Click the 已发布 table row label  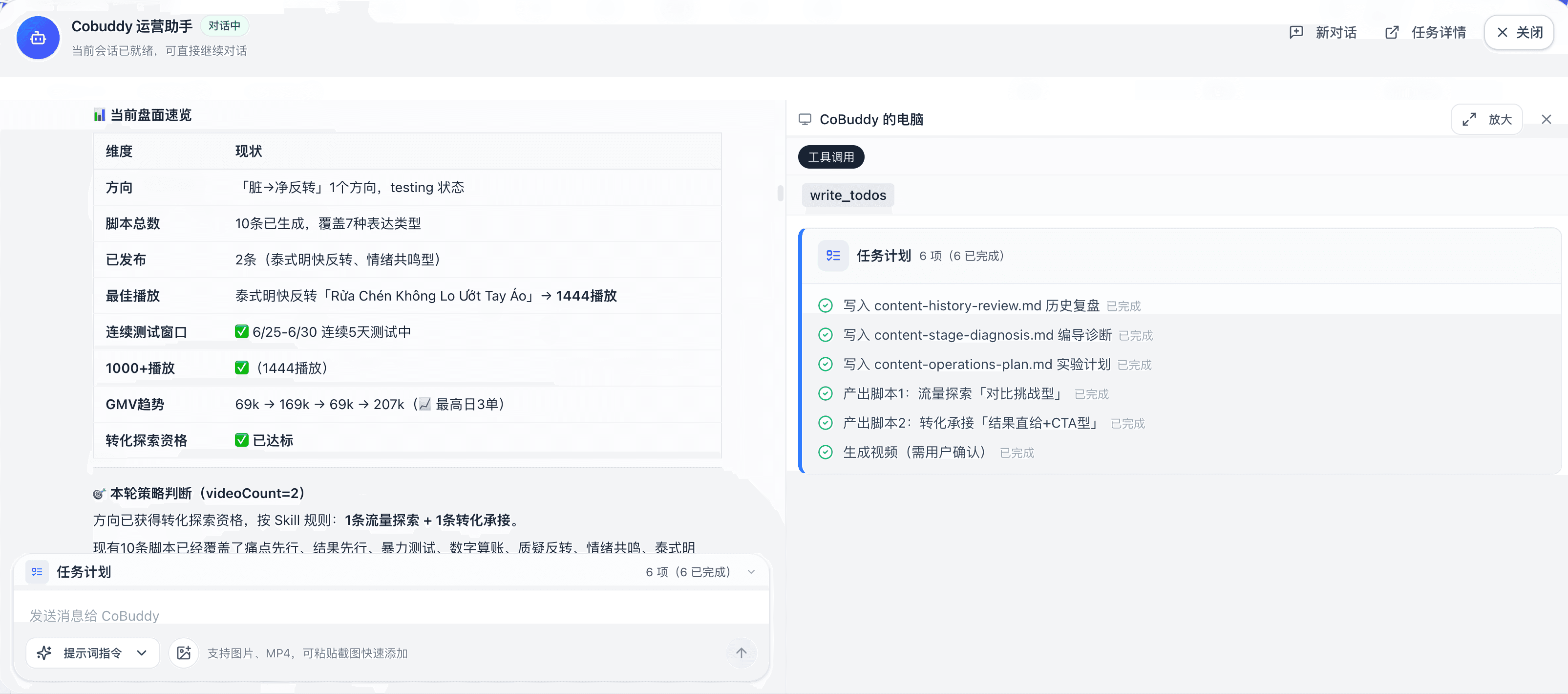coord(126,260)
